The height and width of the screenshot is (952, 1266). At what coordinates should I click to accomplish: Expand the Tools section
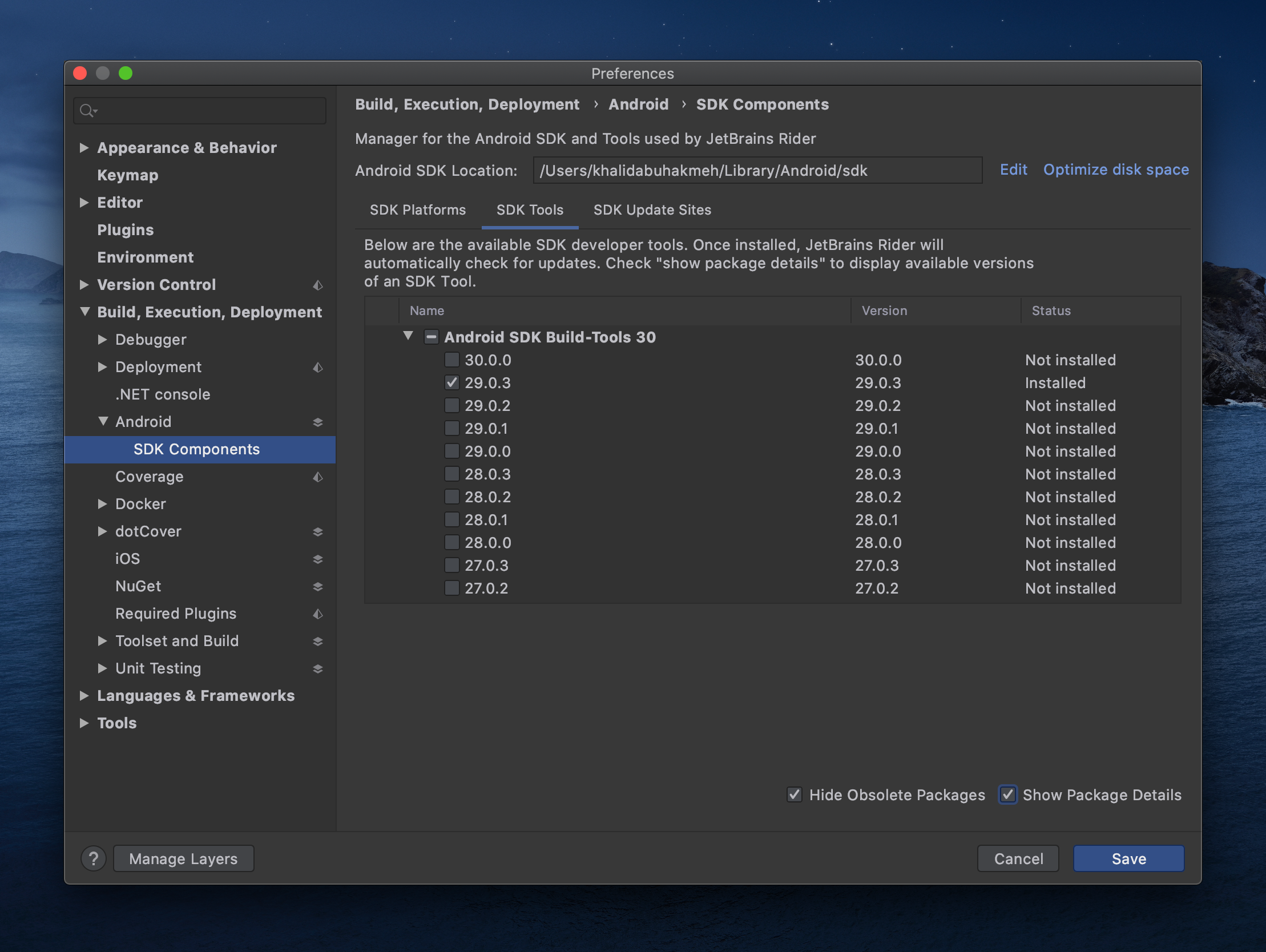[x=84, y=723]
